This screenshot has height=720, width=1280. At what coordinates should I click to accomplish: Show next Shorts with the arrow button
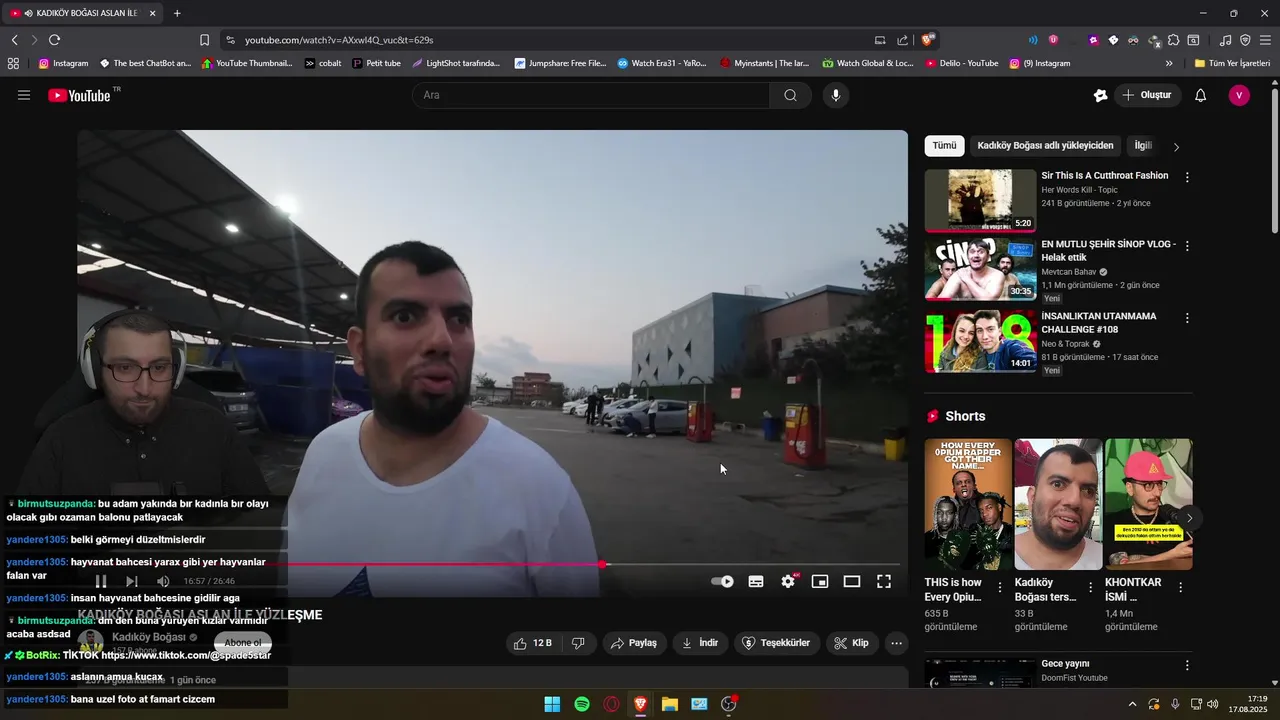[x=1189, y=518]
